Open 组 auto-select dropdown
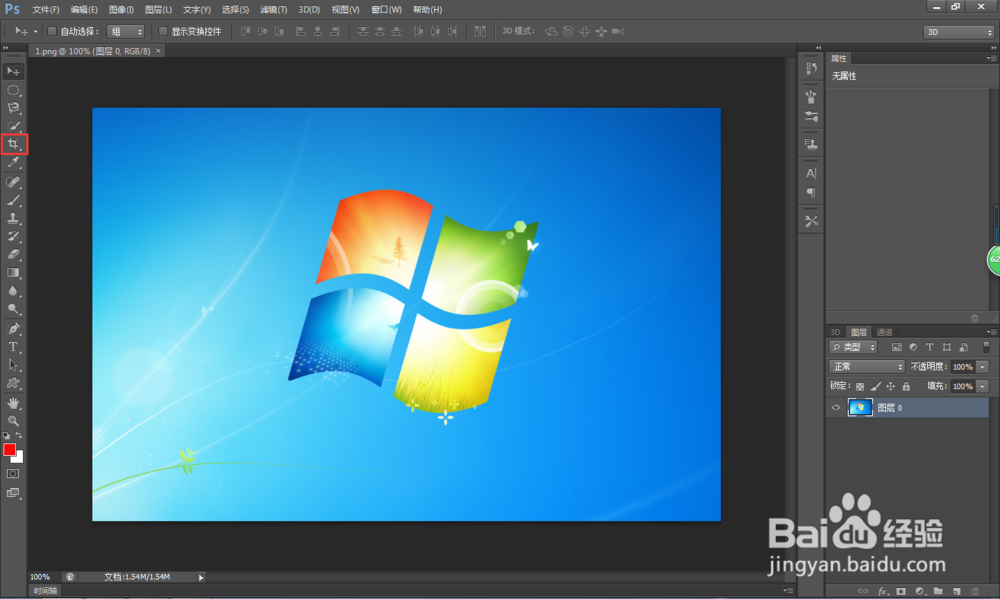This screenshot has width=1000, height=599. (x=126, y=31)
